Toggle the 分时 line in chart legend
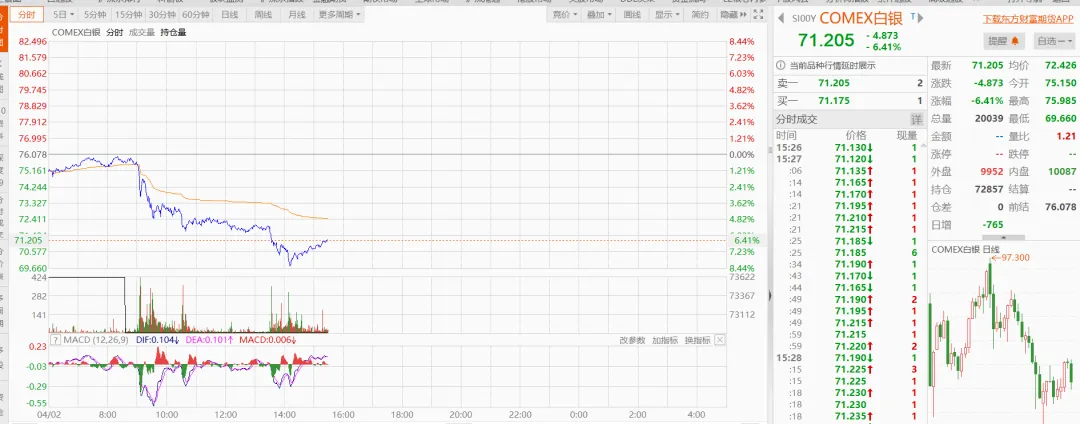Viewport: 1080px width, 424px height. tap(114, 32)
